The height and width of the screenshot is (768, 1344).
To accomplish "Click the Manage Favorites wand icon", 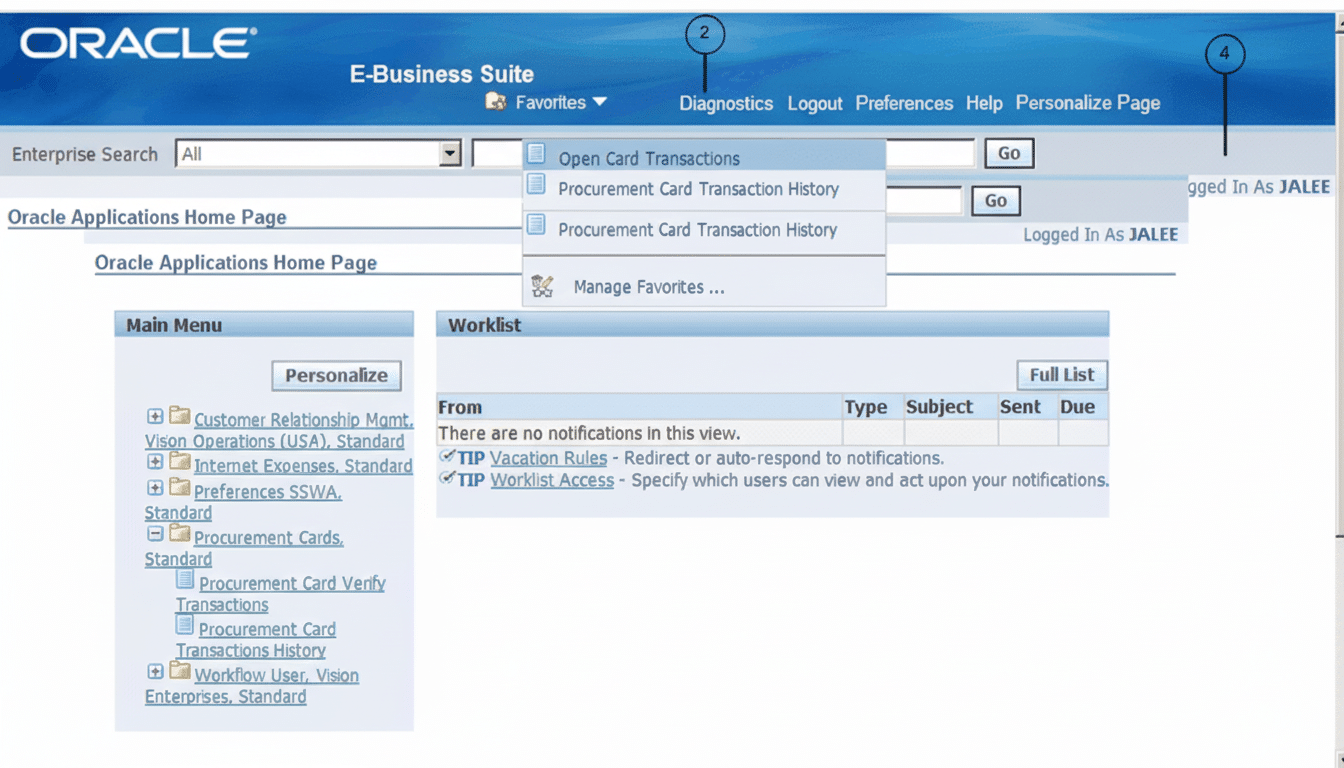I will coord(541,286).
